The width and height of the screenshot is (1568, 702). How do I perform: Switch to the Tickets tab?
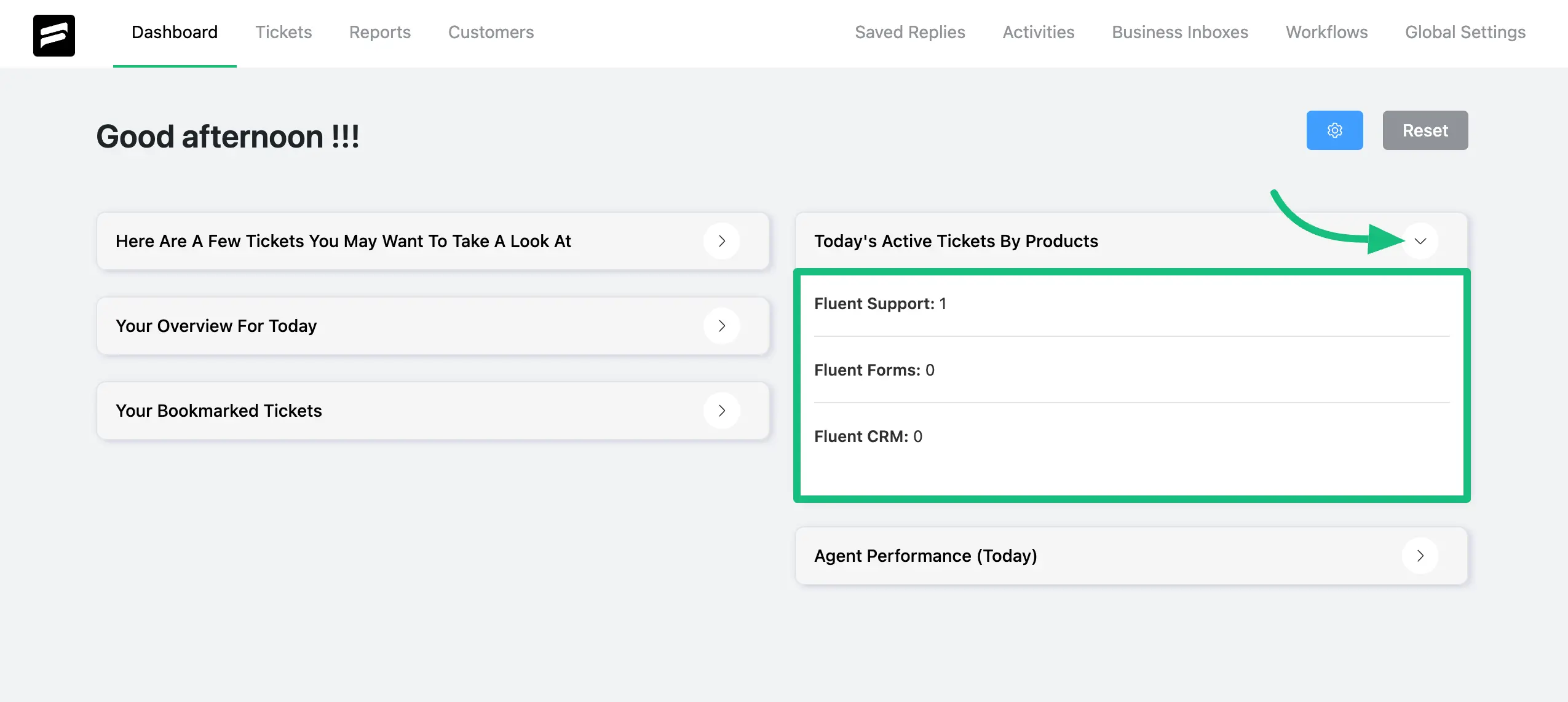pyautogui.click(x=283, y=32)
